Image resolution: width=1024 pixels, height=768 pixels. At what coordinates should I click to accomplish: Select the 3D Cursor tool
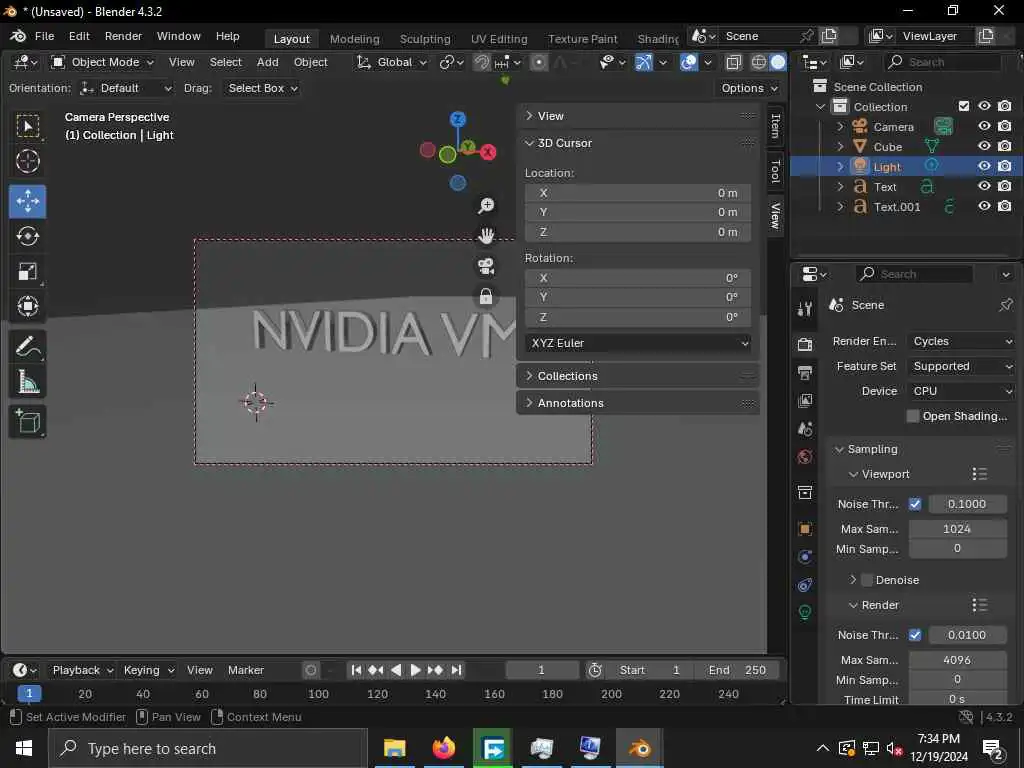(27, 161)
